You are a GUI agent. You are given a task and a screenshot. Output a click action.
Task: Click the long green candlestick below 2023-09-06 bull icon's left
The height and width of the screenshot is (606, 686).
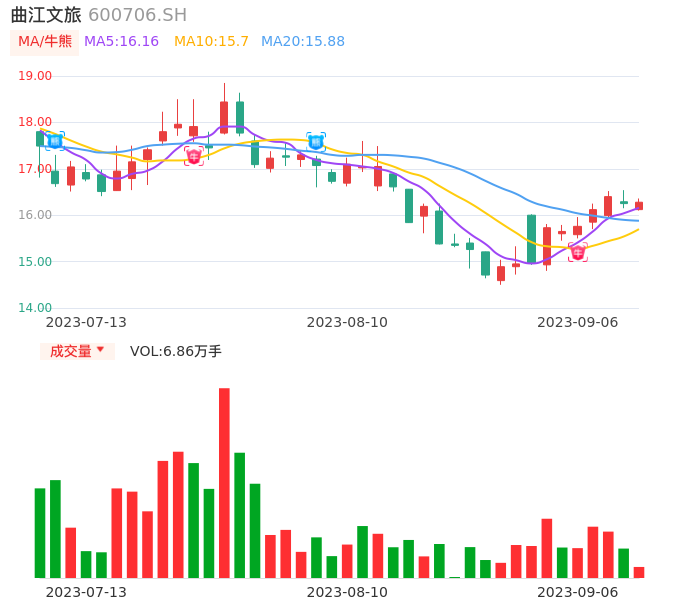coord(531,239)
